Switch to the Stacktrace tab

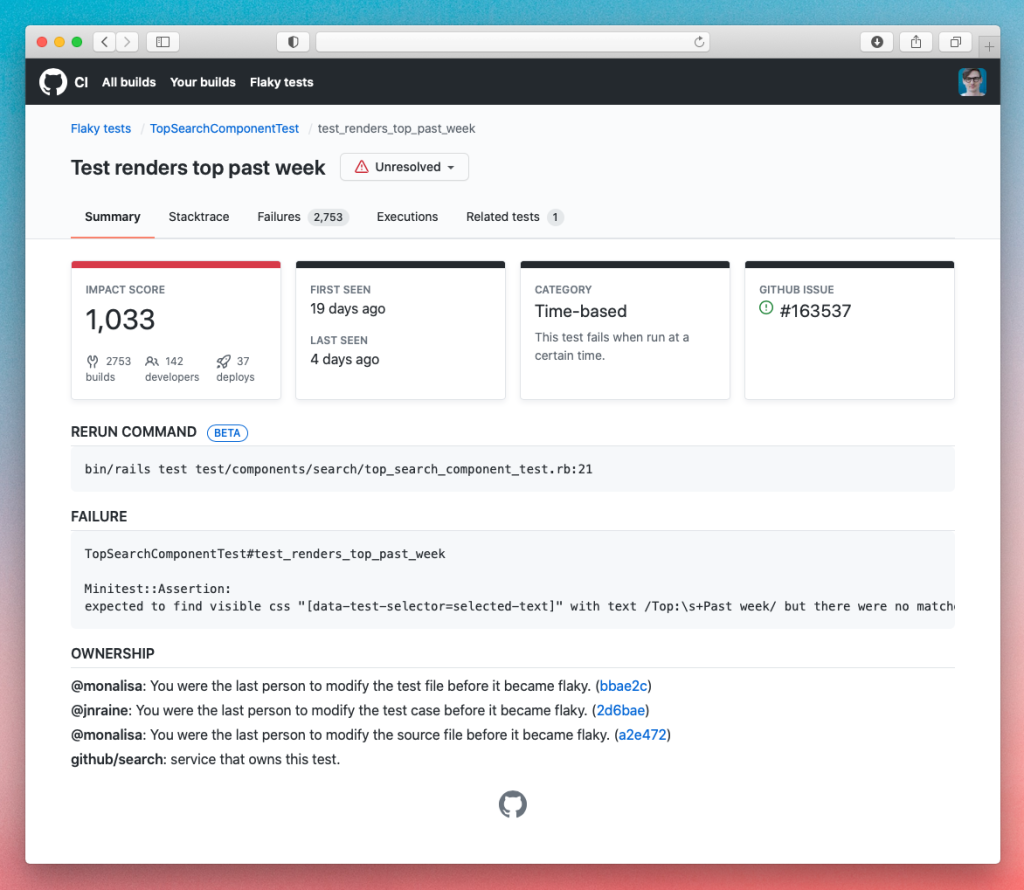(x=199, y=217)
